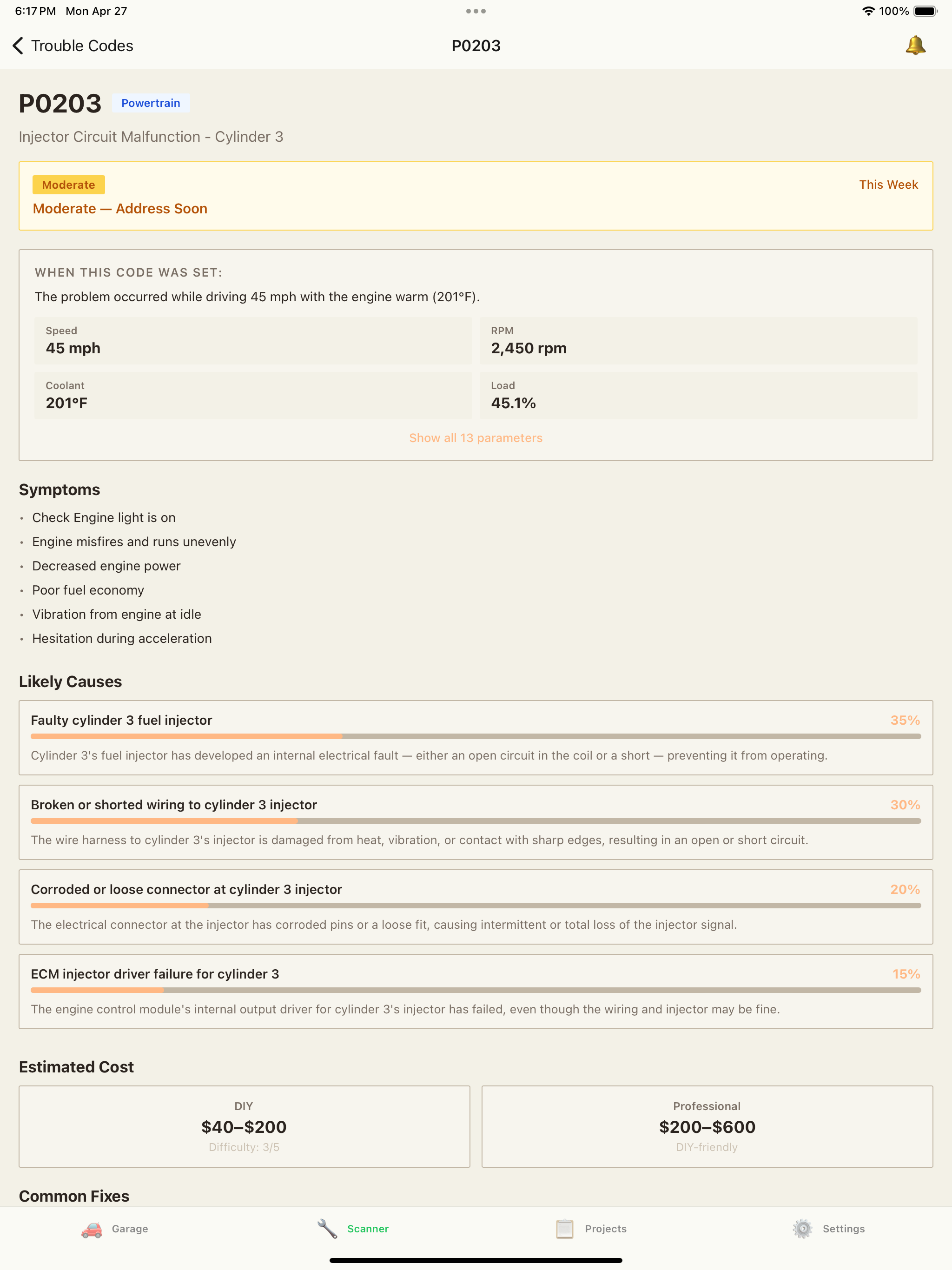Tap the back chevron icon
Viewport: 952px width, 1270px height.
[x=18, y=46]
